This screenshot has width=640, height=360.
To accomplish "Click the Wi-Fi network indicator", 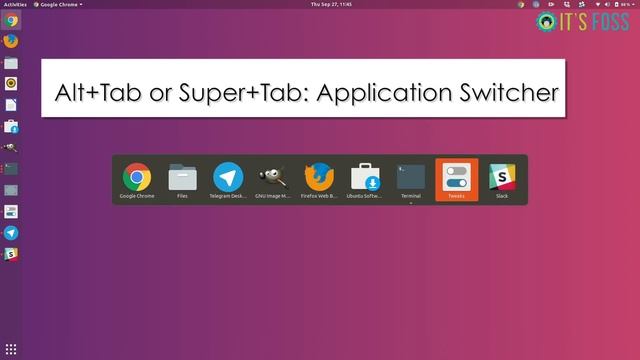I will click(598, 4).
